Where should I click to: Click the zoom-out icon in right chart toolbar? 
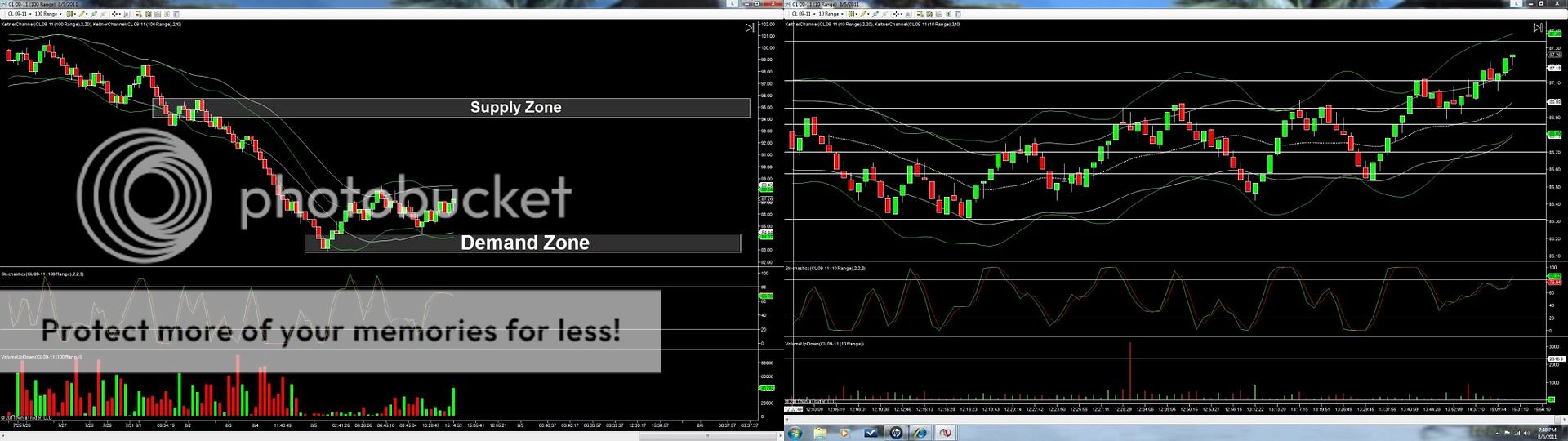[x=885, y=14]
